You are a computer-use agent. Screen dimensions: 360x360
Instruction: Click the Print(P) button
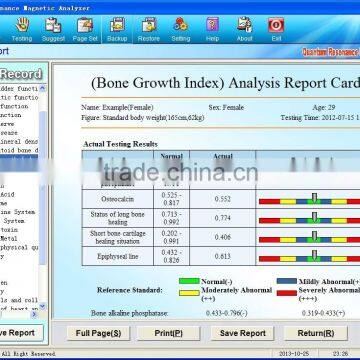click(x=169, y=333)
